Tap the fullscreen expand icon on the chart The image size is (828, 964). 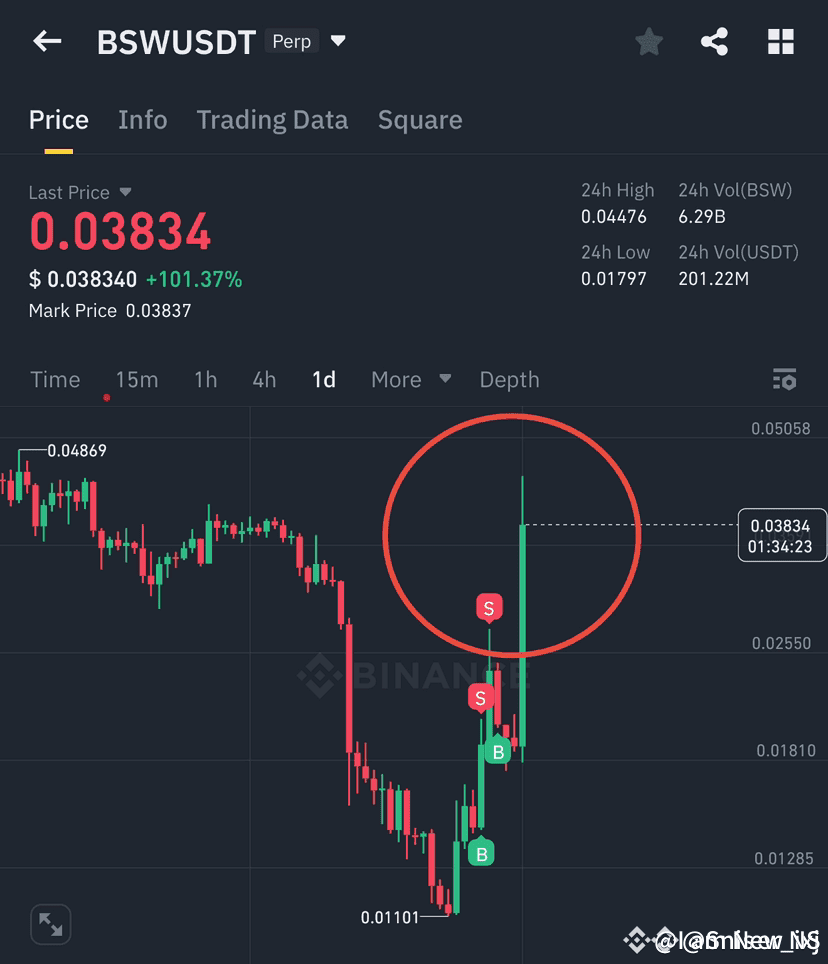[50, 924]
